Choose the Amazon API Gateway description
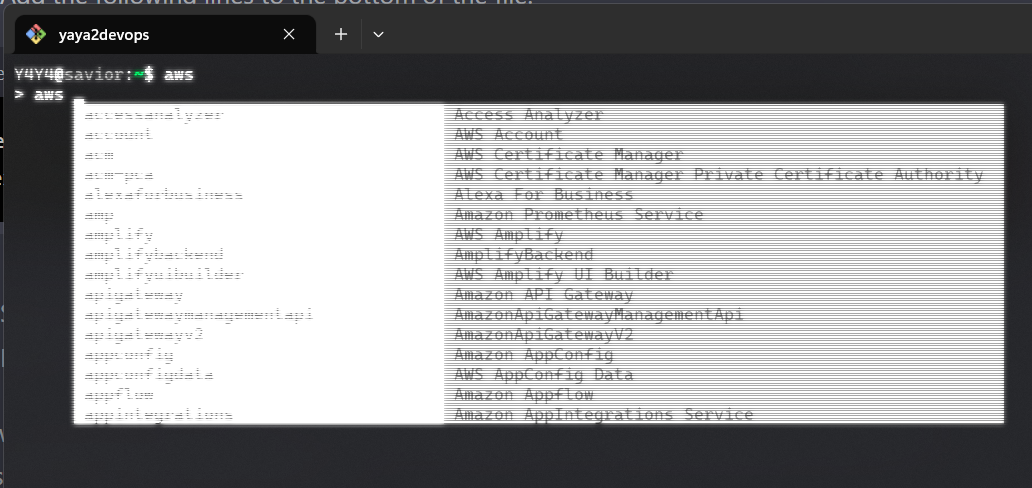This screenshot has width=1032, height=488. [x=544, y=294]
